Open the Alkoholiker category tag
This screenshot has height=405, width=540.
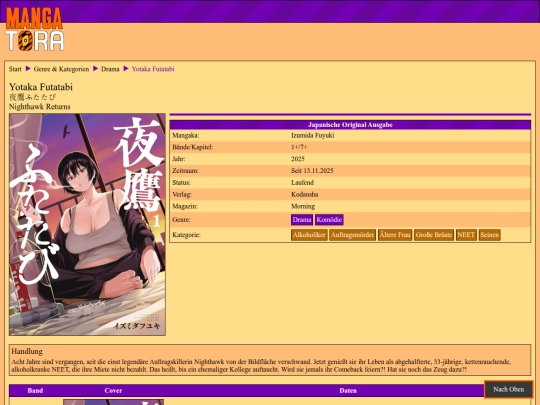click(309, 235)
